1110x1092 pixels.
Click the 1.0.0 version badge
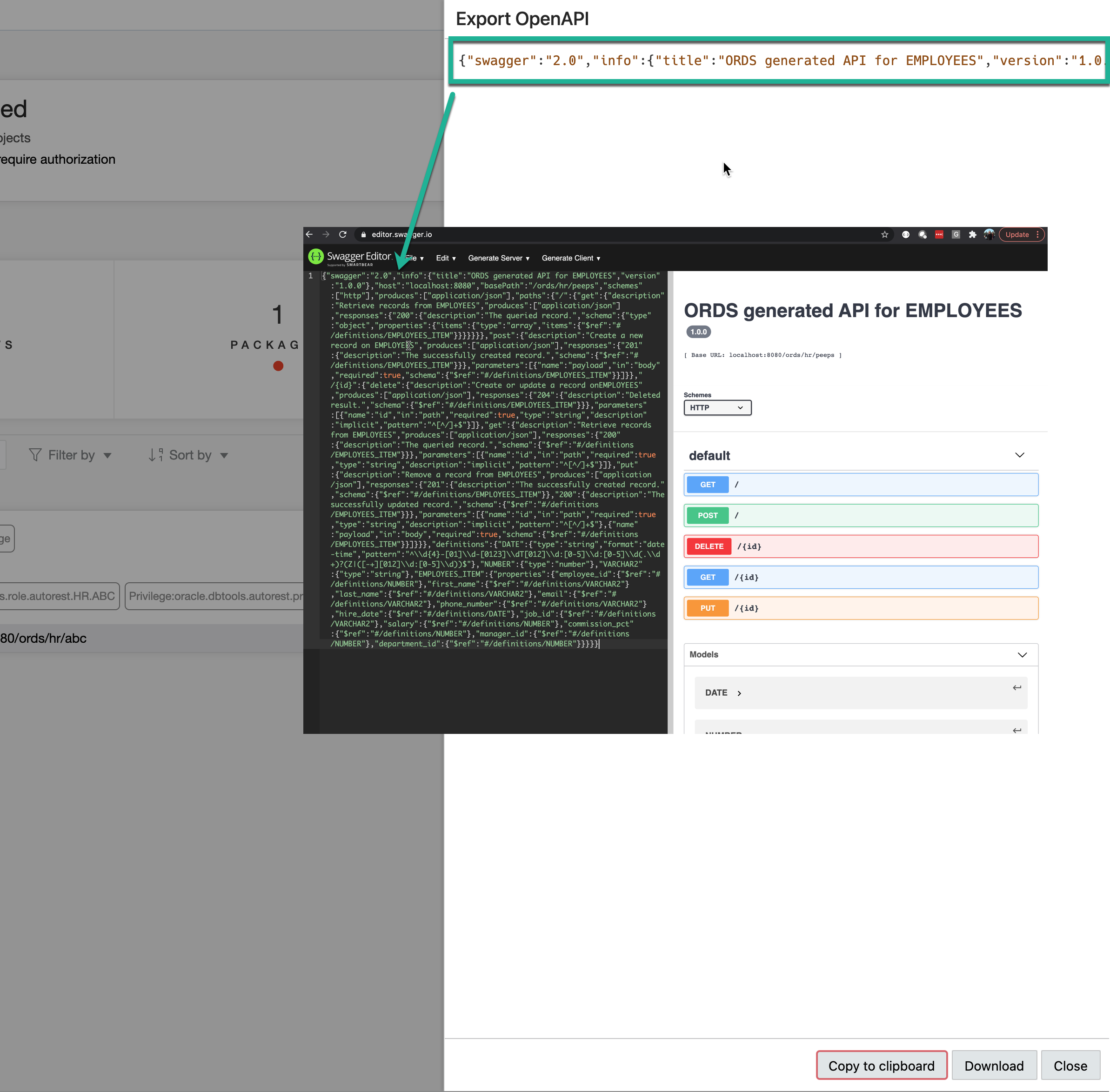point(698,332)
